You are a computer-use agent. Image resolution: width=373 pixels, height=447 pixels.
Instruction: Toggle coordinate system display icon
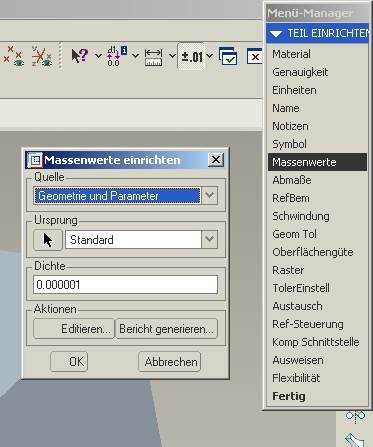coord(42,56)
